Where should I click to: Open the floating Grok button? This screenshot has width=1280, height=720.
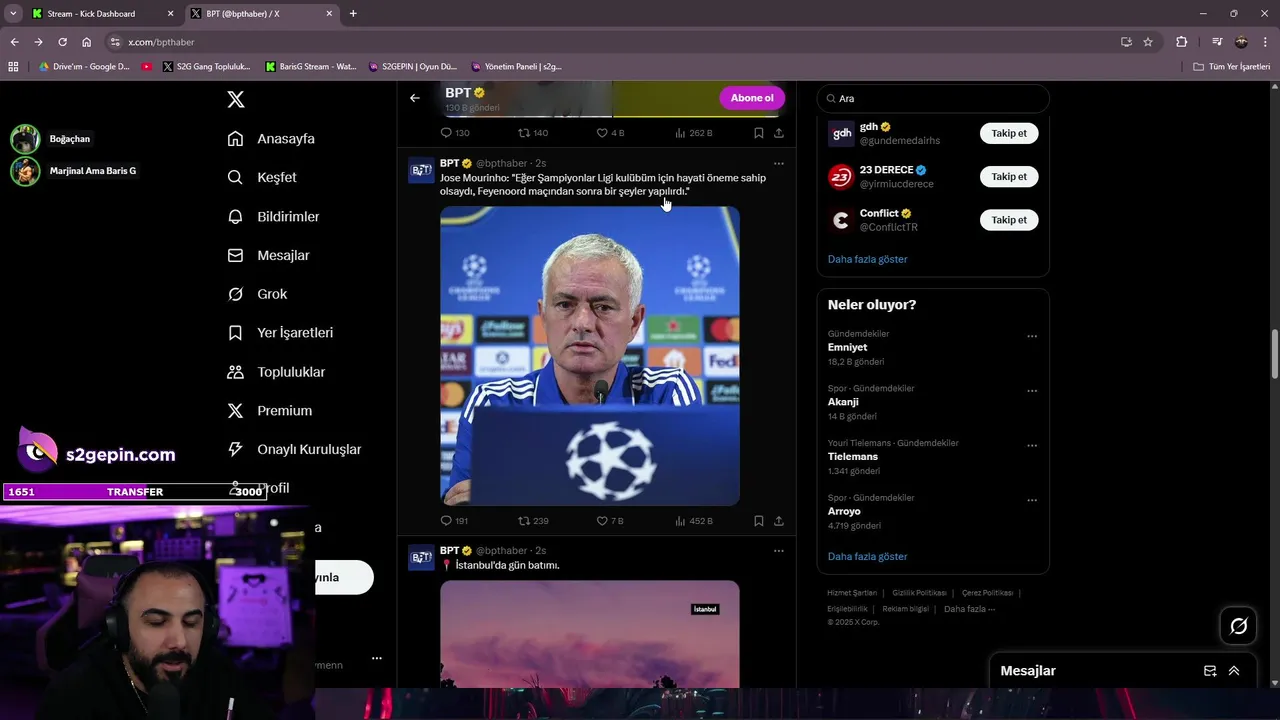click(x=1239, y=626)
